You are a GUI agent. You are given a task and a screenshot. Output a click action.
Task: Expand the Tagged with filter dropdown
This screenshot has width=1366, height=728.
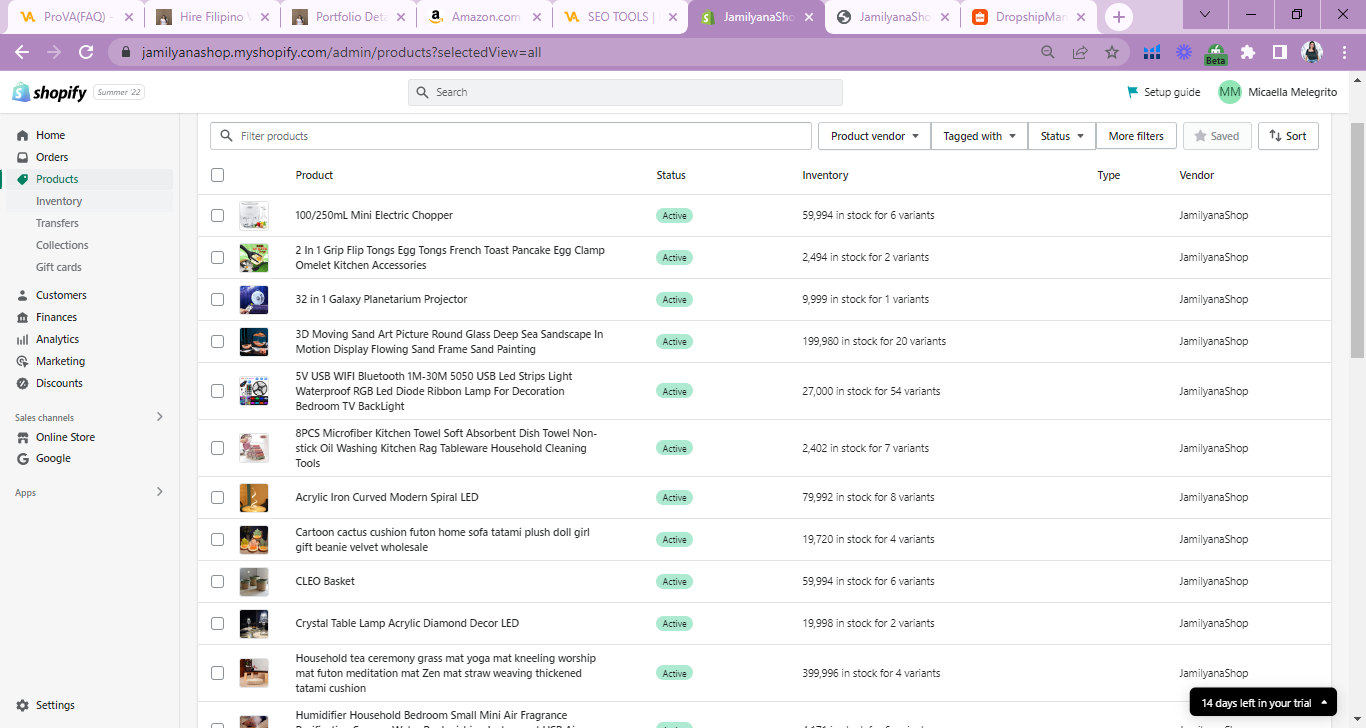point(979,136)
